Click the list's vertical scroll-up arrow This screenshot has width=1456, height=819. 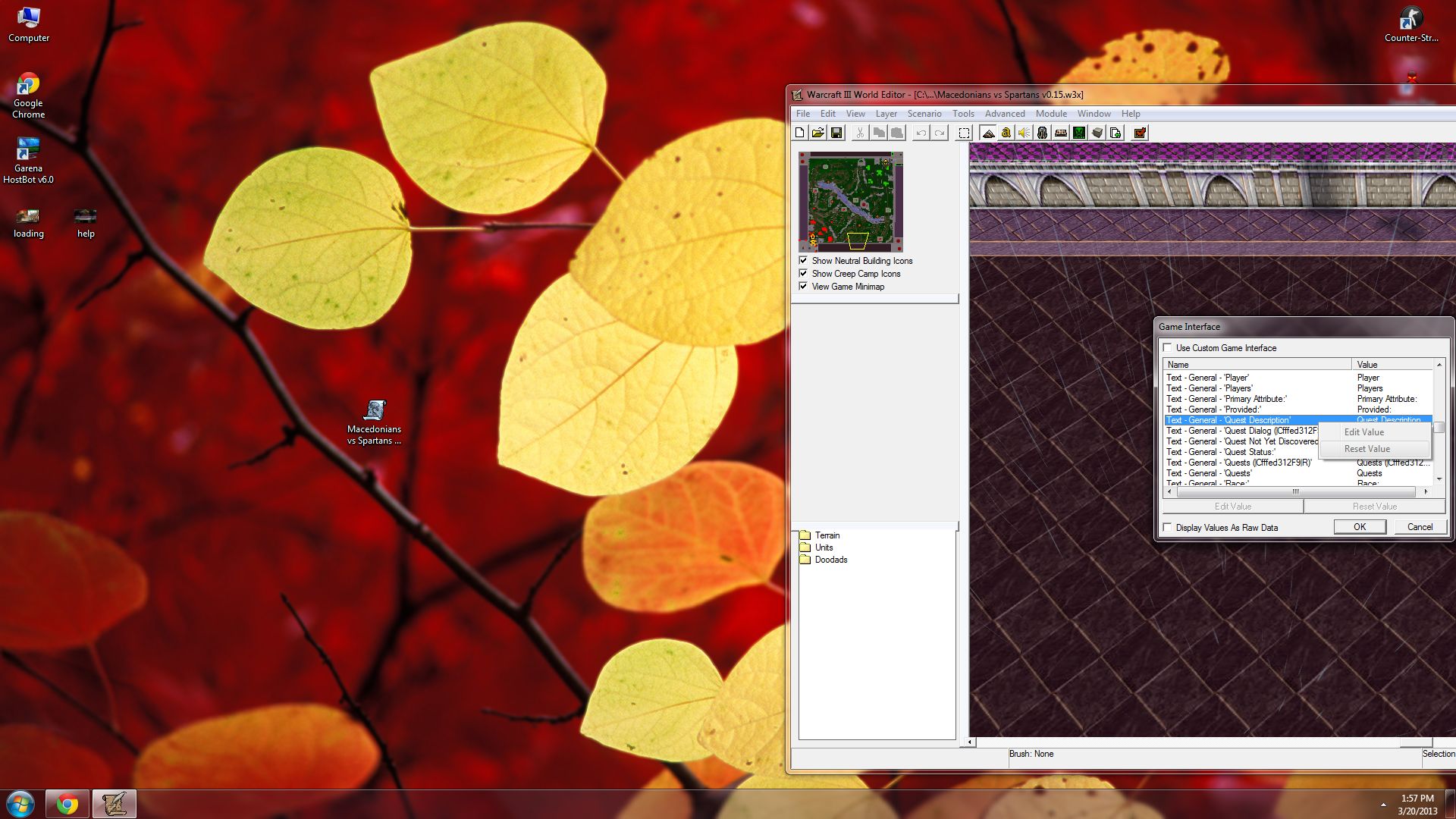click(1439, 365)
